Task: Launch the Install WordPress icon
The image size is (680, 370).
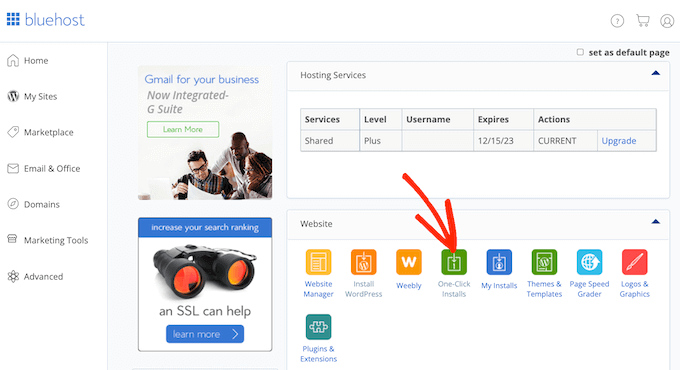Action: tap(363, 262)
